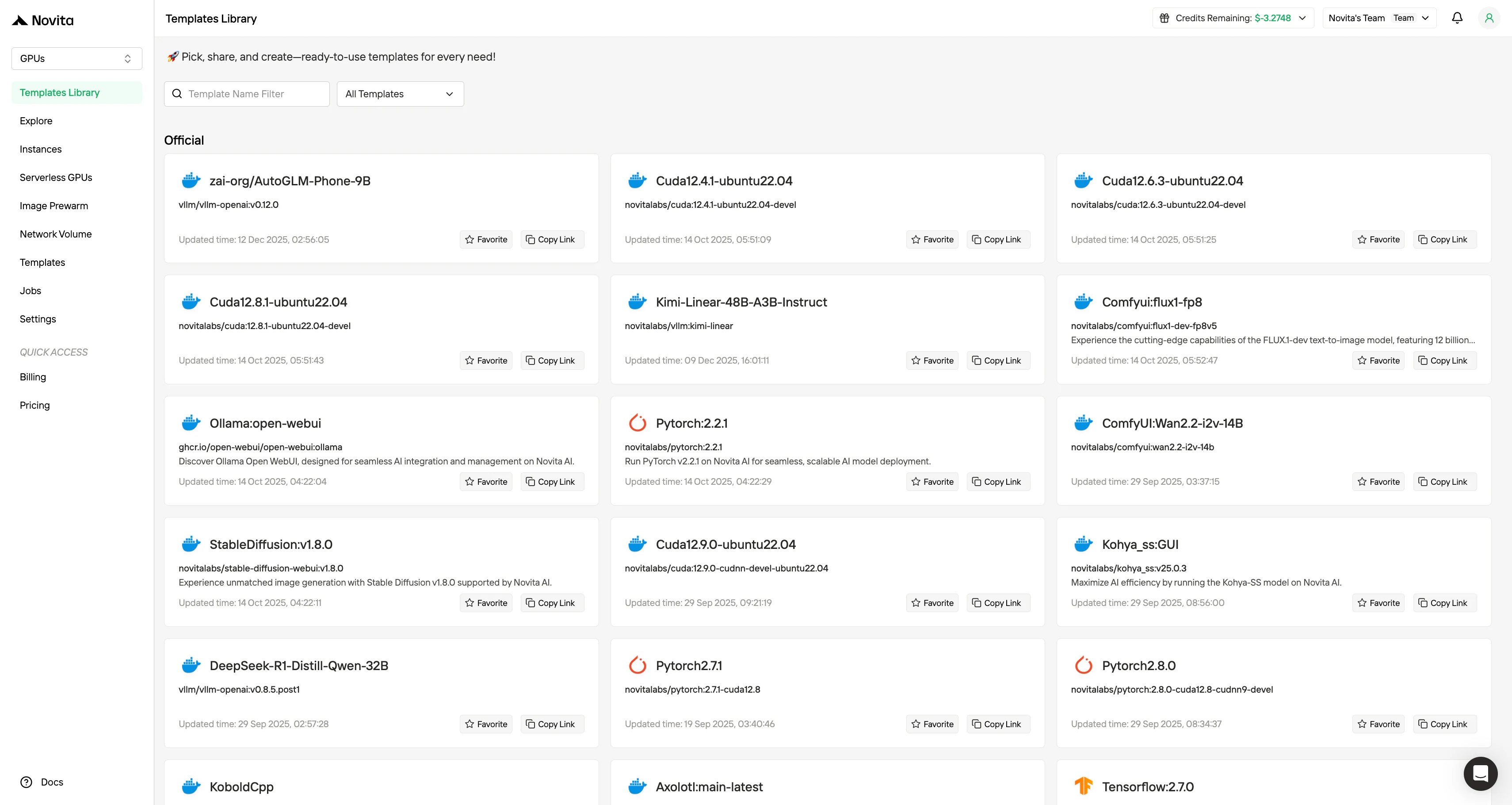This screenshot has width=1512, height=805.
Task: Click the PyTorch icon for Pytorch2.7.1
Action: (x=637, y=666)
